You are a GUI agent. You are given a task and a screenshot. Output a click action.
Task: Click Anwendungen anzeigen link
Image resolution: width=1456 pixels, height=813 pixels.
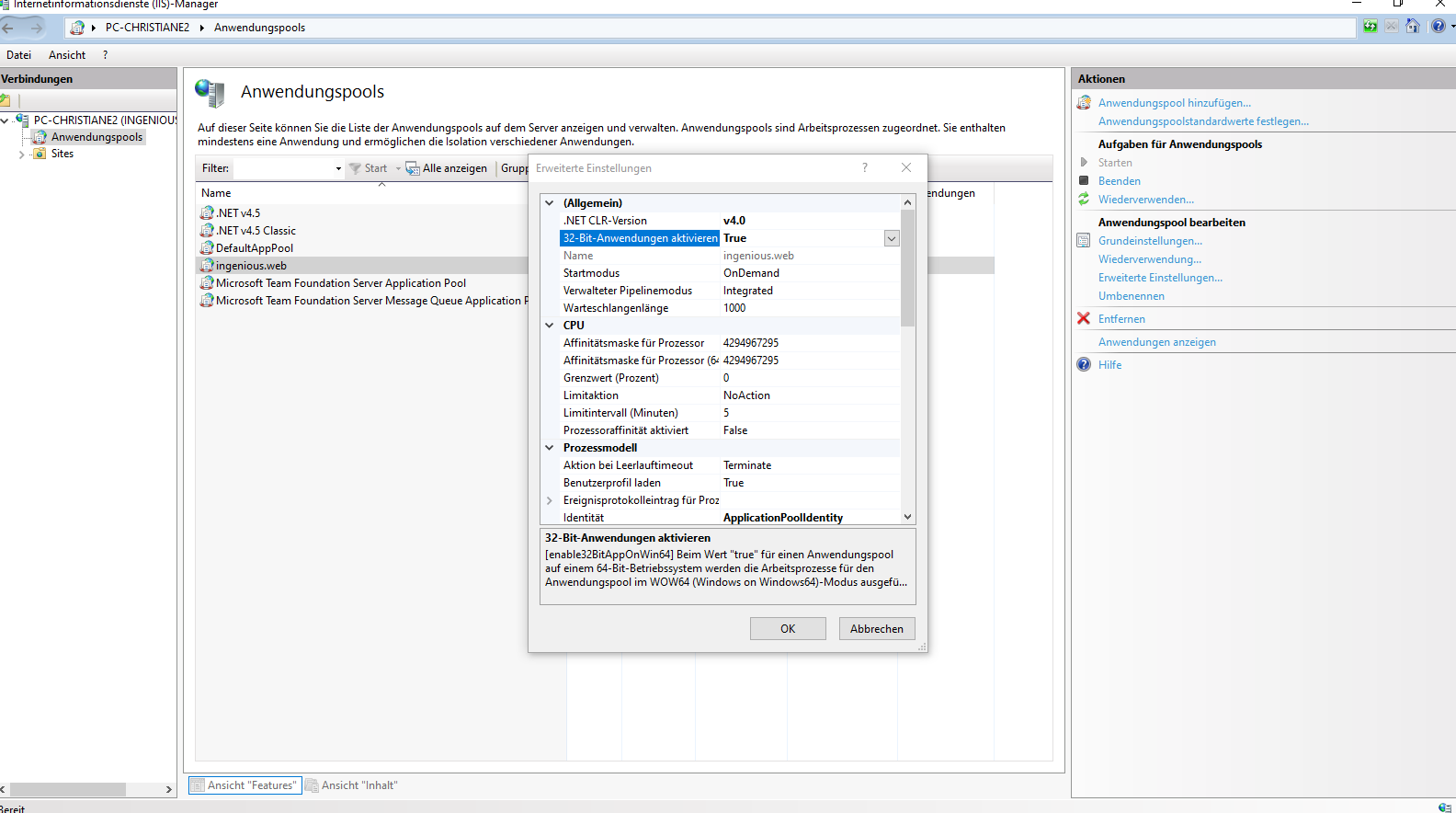1157,342
